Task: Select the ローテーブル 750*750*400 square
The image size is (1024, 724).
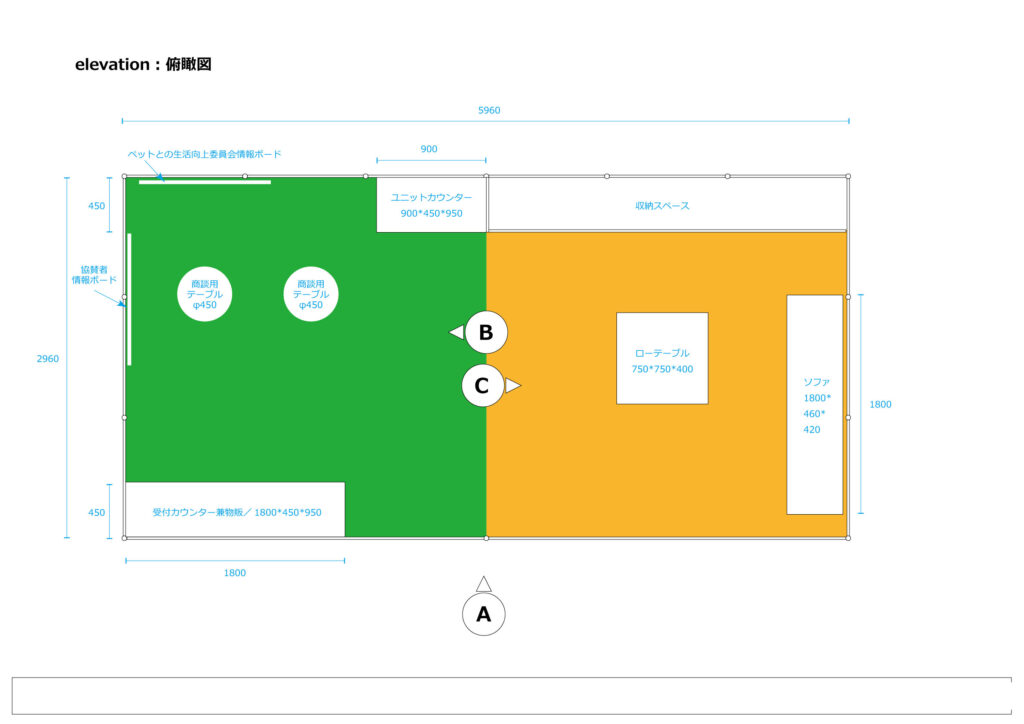Action: click(662, 358)
